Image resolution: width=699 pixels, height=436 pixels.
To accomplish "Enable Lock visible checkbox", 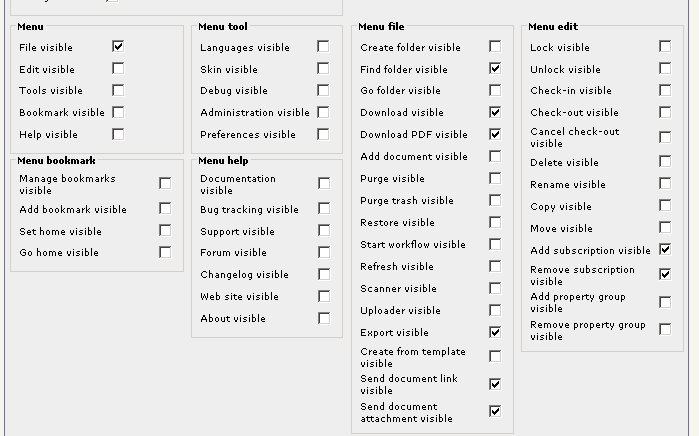I will (x=665, y=46).
